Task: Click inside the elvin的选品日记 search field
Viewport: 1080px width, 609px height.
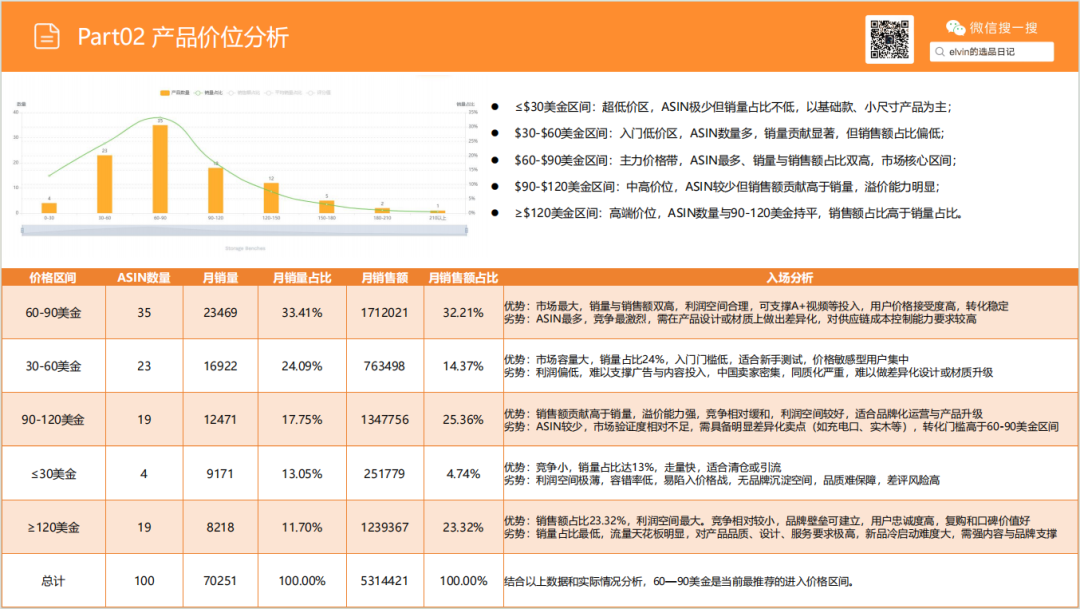Action: pyautogui.click(x=990, y=51)
